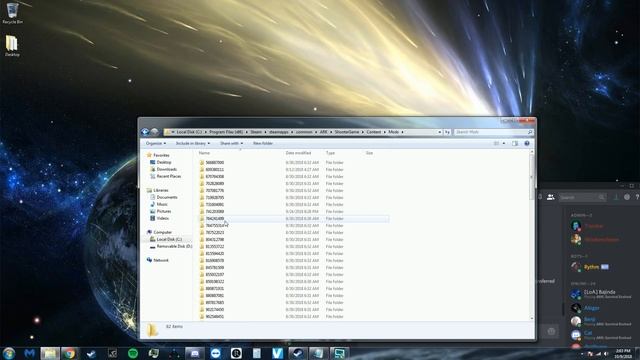Click Program Files (x86) breadcrumb segment
This screenshot has height=360, width=640.
pos(226,132)
